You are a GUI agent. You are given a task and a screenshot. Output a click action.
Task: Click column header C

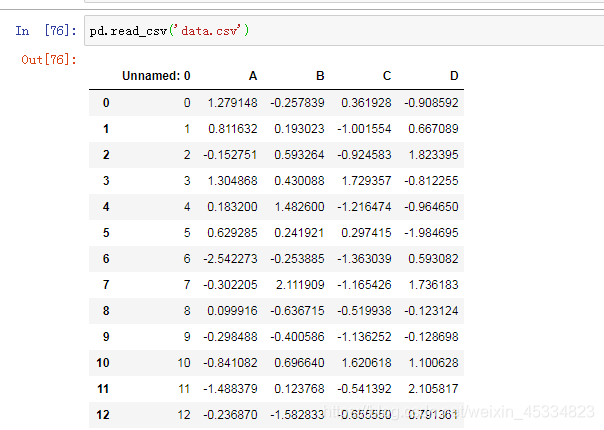[387, 76]
